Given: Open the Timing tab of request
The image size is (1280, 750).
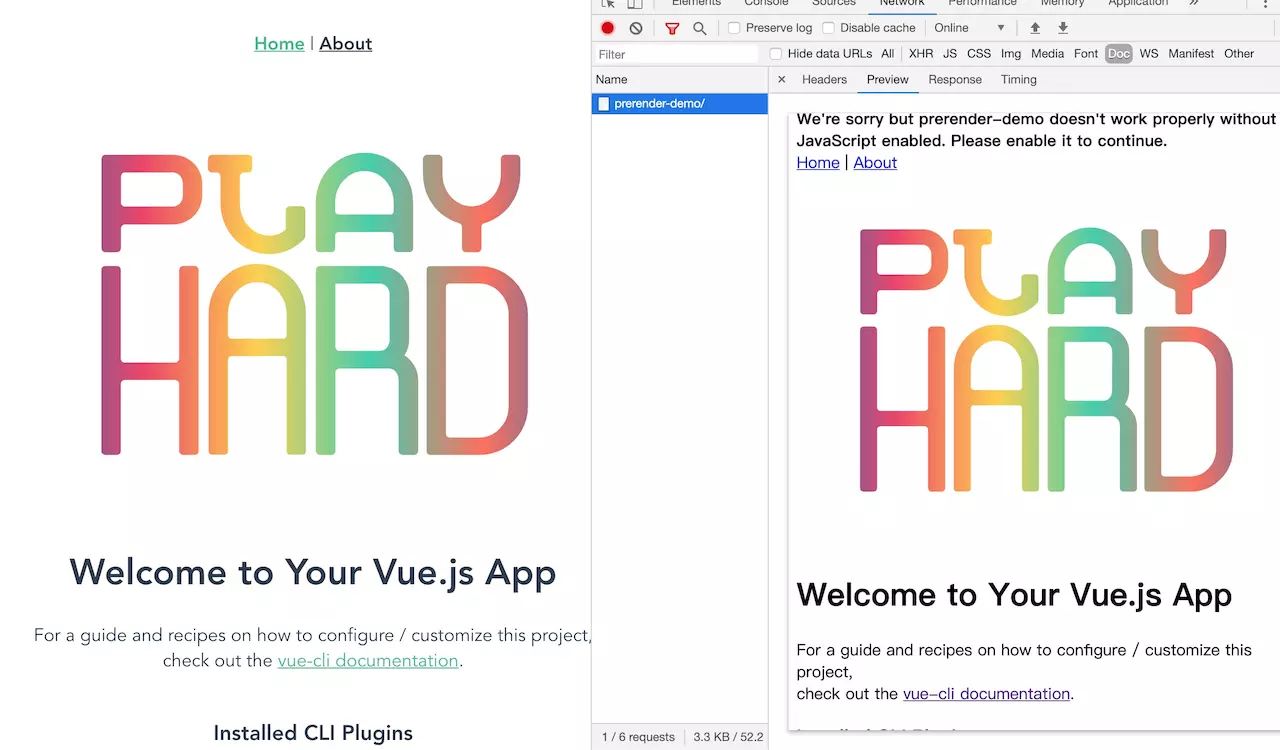Looking at the screenshot, I should (x=1019, y=79).
